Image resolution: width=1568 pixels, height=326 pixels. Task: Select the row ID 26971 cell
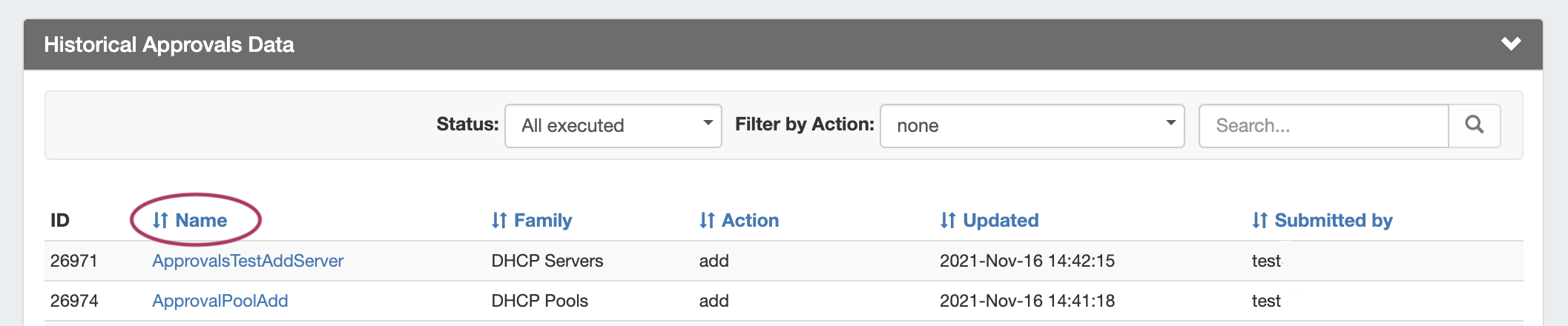point(74,261)
